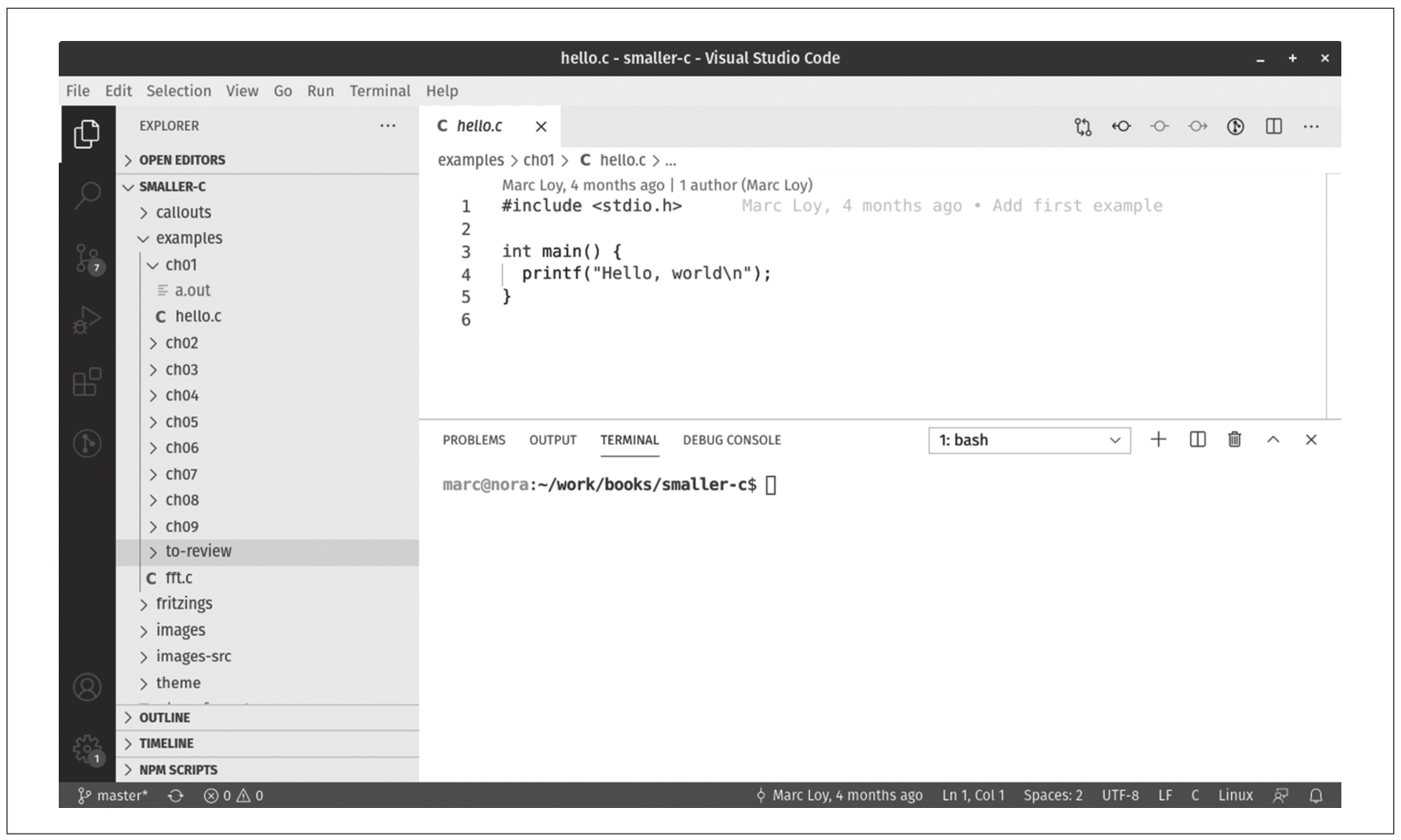
Task: Change indentation via Spaces: 2
Action: click(1053, 796)
